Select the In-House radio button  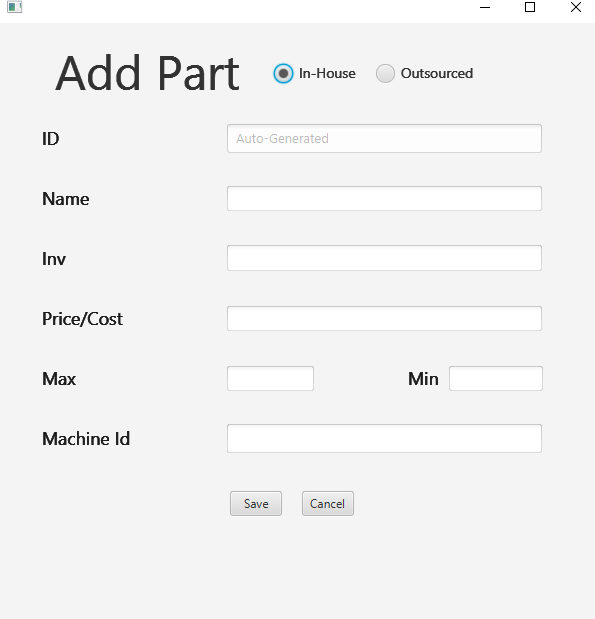pyautogui.click(x=283, y=73)
